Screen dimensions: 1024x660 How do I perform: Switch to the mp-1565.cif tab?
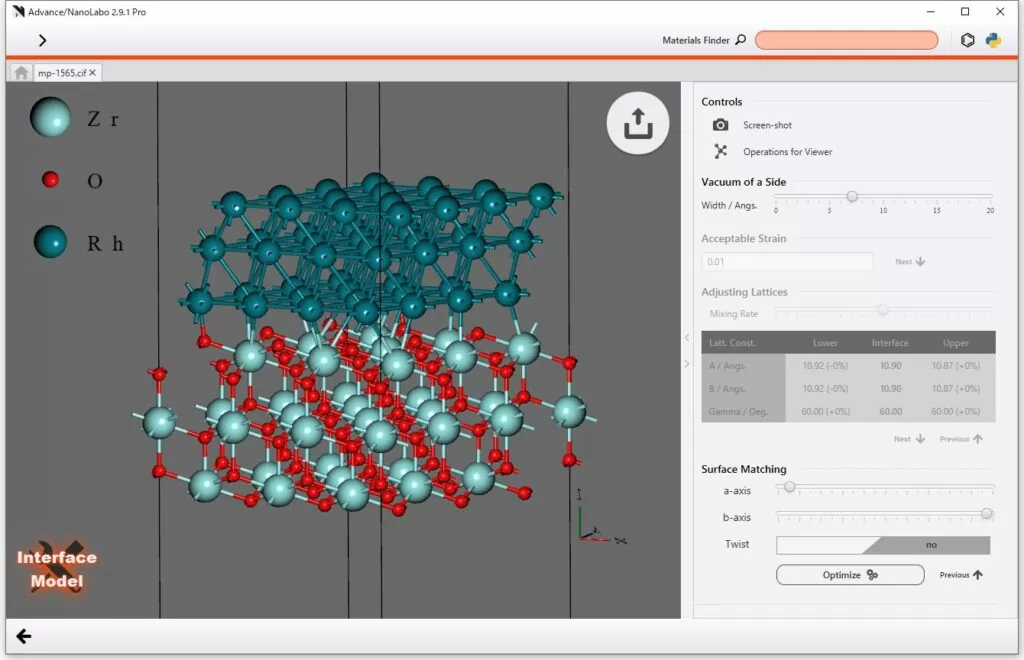point(61,73)
